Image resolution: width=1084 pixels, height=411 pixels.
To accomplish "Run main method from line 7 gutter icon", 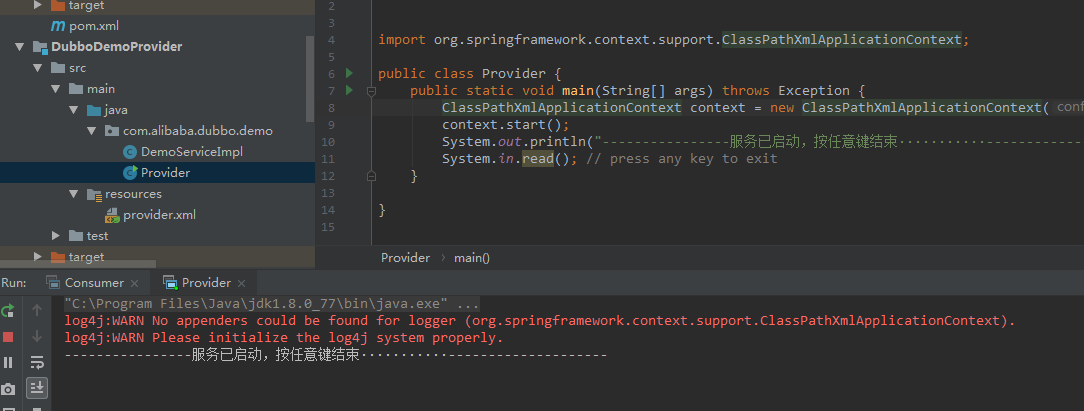I will pos(349,90).
